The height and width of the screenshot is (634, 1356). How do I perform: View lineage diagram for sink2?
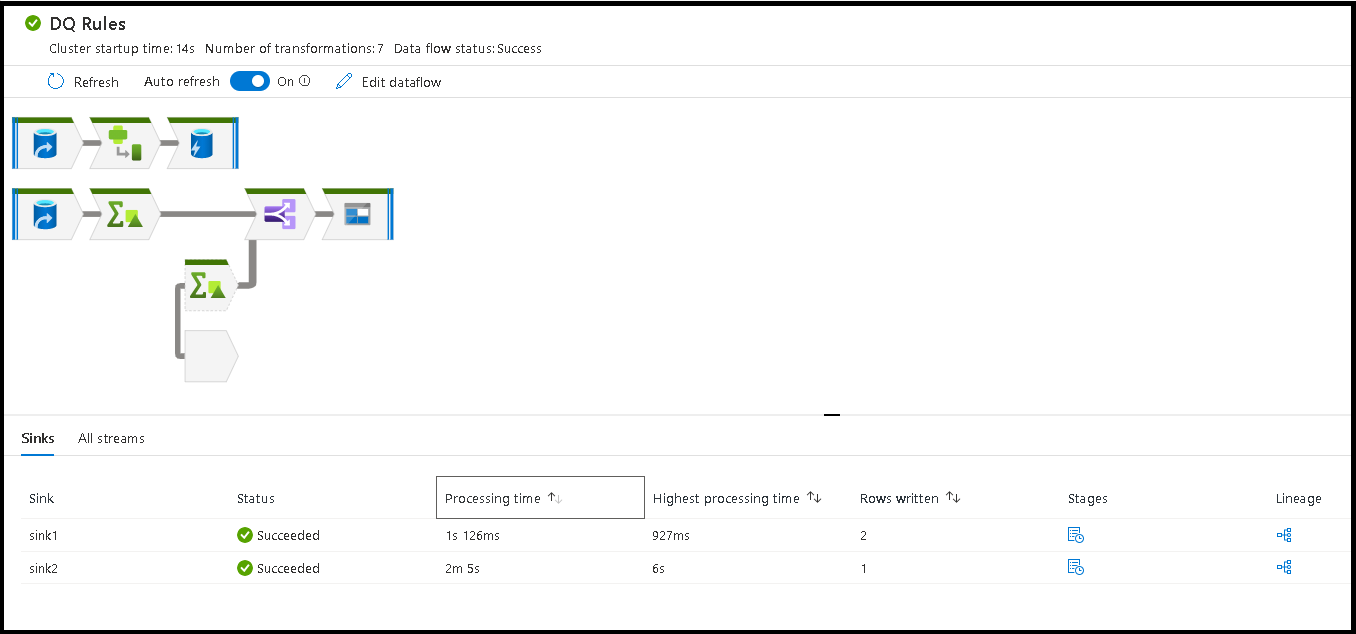click(x=1284, y=567)
